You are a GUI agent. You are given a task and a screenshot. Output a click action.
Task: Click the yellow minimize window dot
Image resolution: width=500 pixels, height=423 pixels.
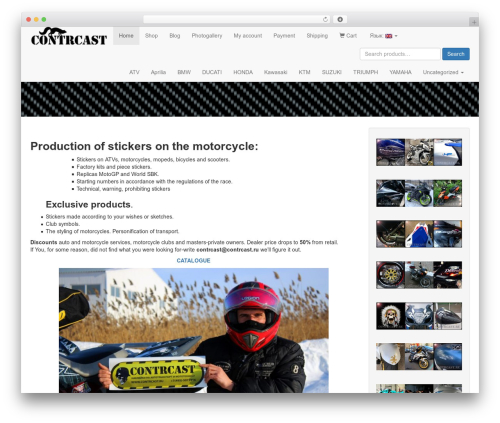pyautogui.click(x=36, y=19)
